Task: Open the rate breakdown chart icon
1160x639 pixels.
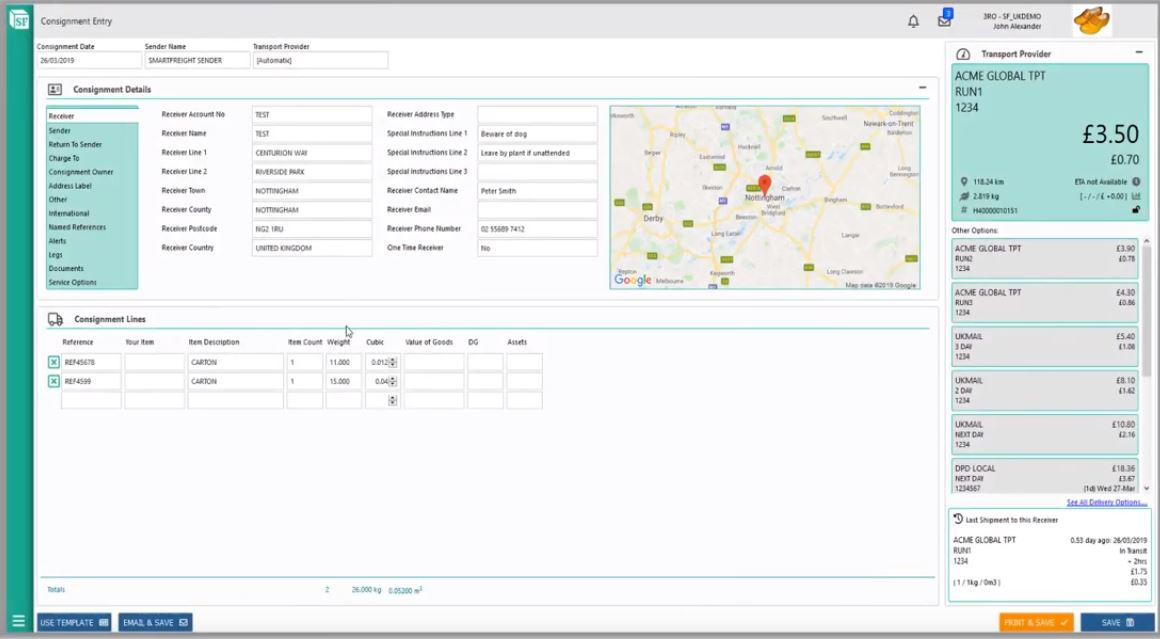Action: 1136,197
